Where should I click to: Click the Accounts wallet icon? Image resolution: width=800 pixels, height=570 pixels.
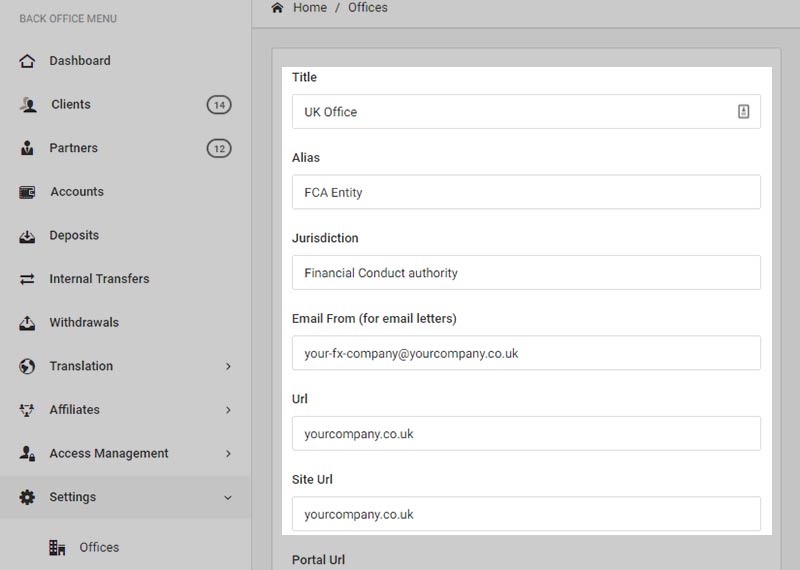27,192
